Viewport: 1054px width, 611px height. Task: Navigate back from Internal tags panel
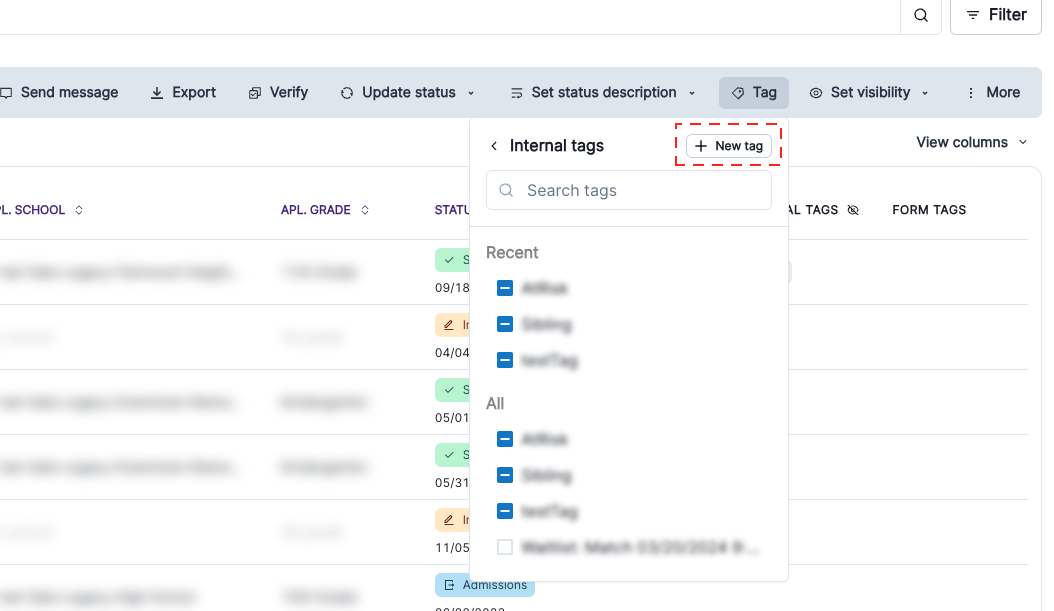(x=493, y=145)
